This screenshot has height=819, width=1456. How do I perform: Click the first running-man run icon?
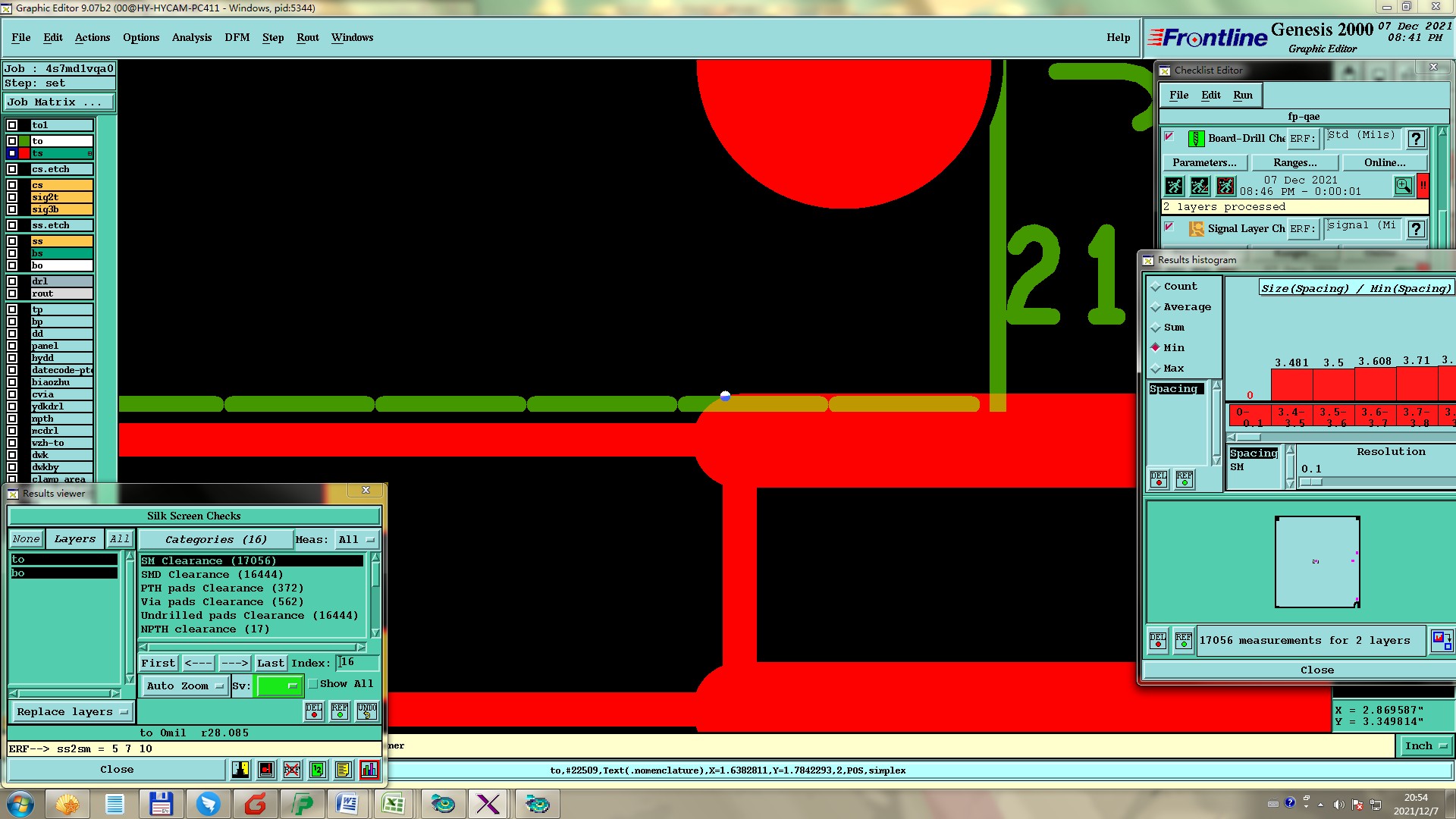(x=1174, y=185)
